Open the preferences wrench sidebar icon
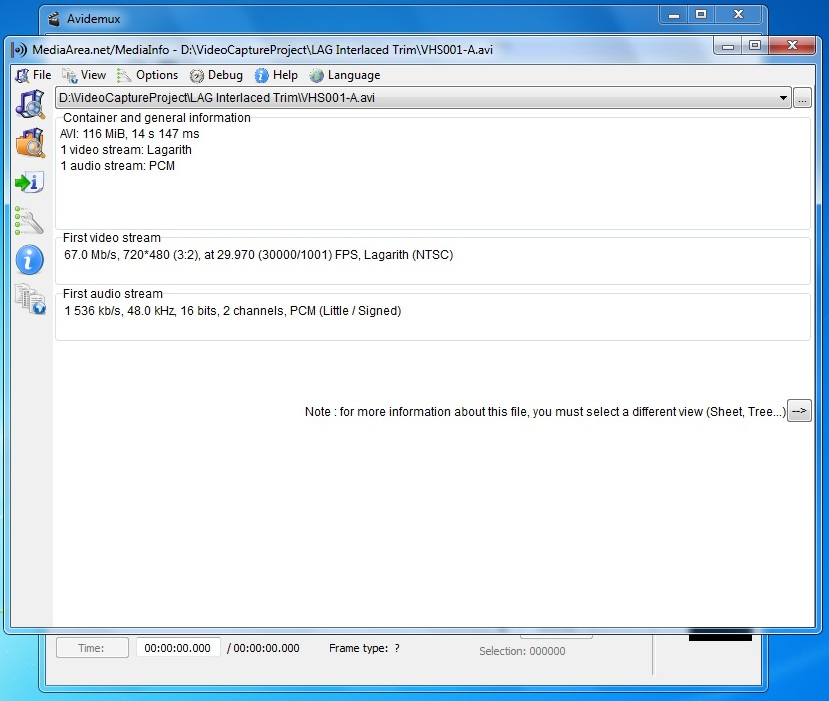The height and width of the screenshot is (701, 829). click(29, 220)
